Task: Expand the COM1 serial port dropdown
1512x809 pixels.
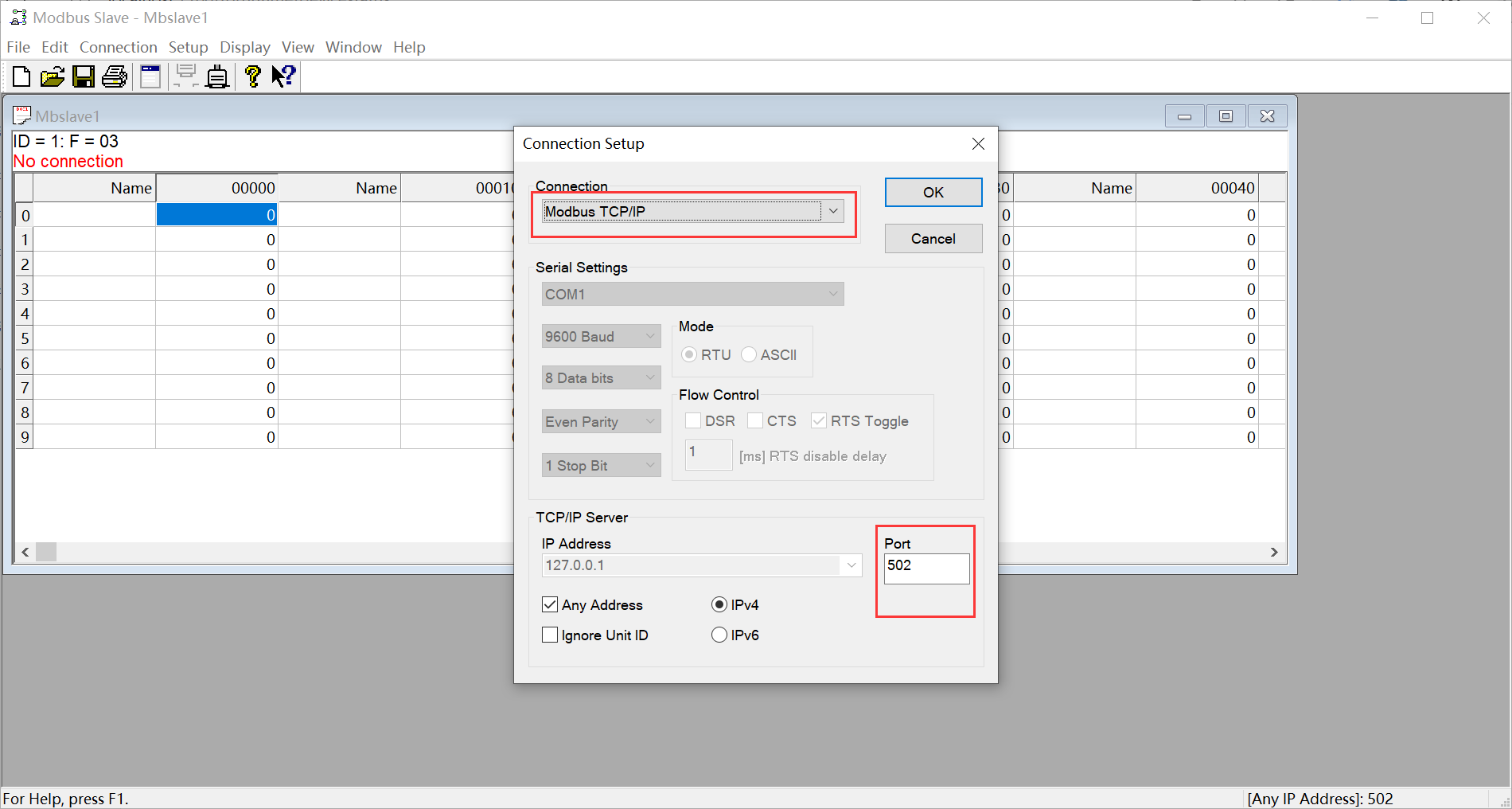Action: click(833, 294)
